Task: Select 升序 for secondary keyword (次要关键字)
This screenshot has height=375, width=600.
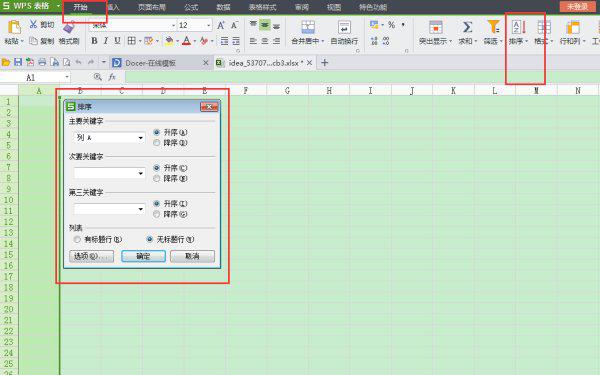Action: click(x=157, y=168)
